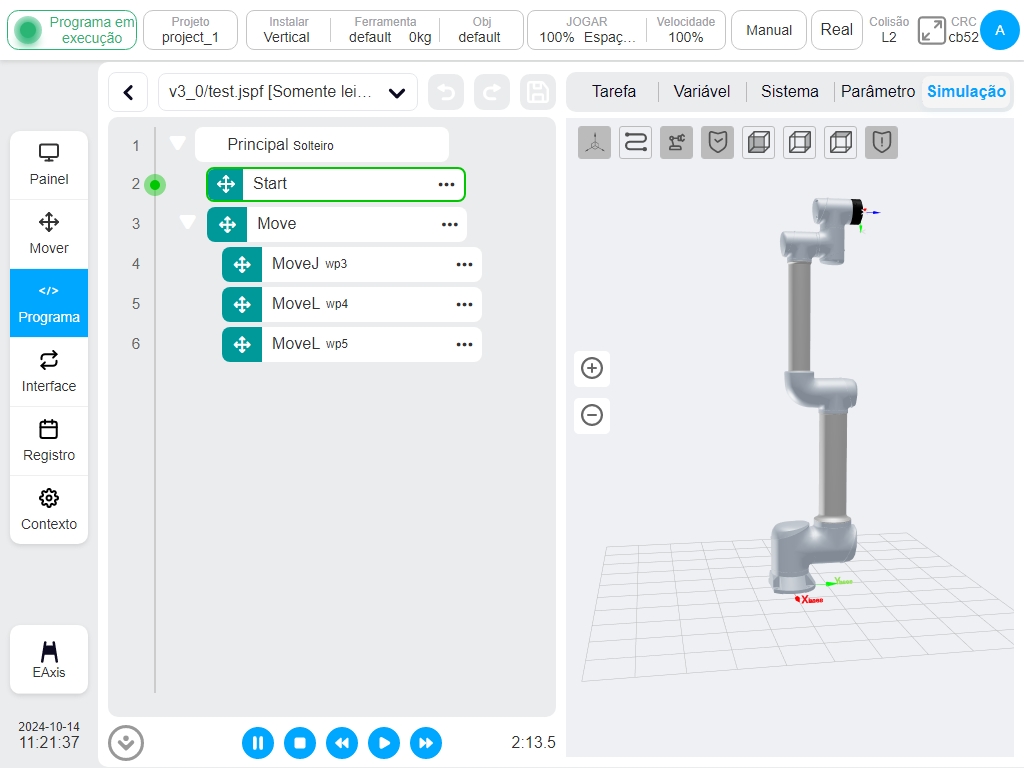Click the save program icon
The image size is (1024, 768).
(537, 92)
